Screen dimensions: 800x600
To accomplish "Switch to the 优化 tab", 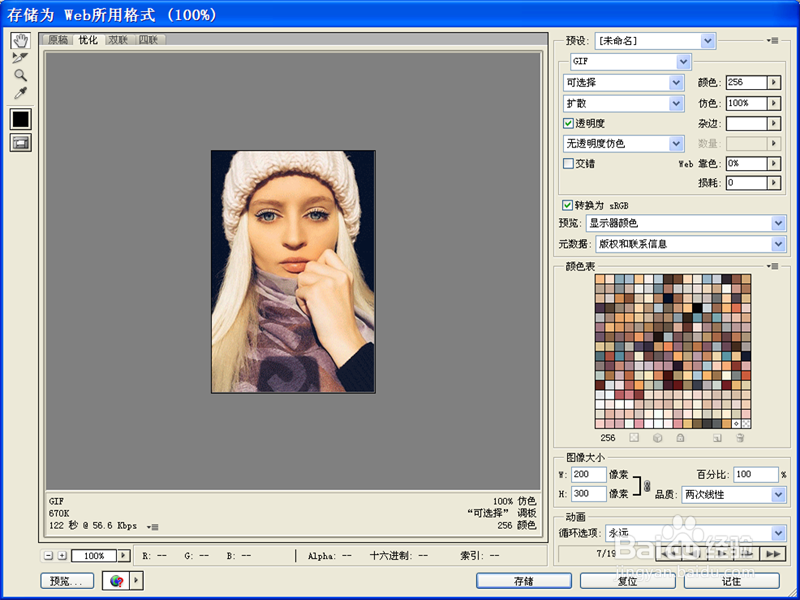I will (88, 40).
